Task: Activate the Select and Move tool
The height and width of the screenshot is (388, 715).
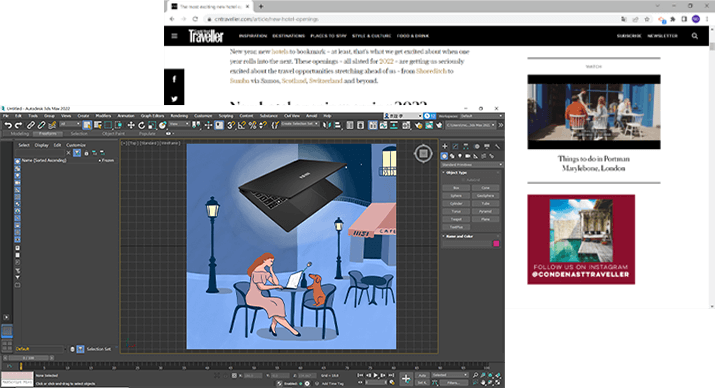Action: (x=131, y=125)
